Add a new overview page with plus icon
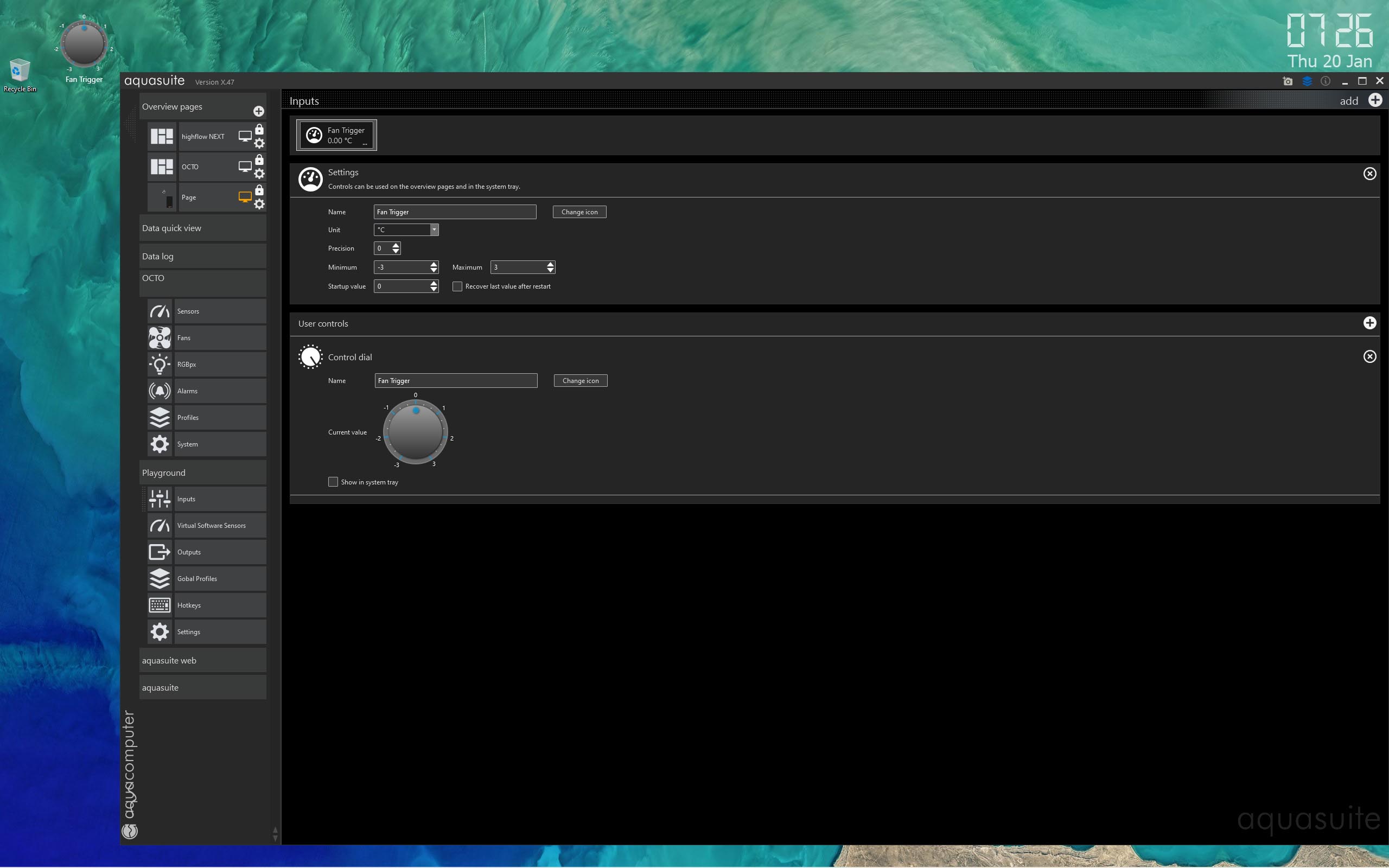 pos(259,111)
